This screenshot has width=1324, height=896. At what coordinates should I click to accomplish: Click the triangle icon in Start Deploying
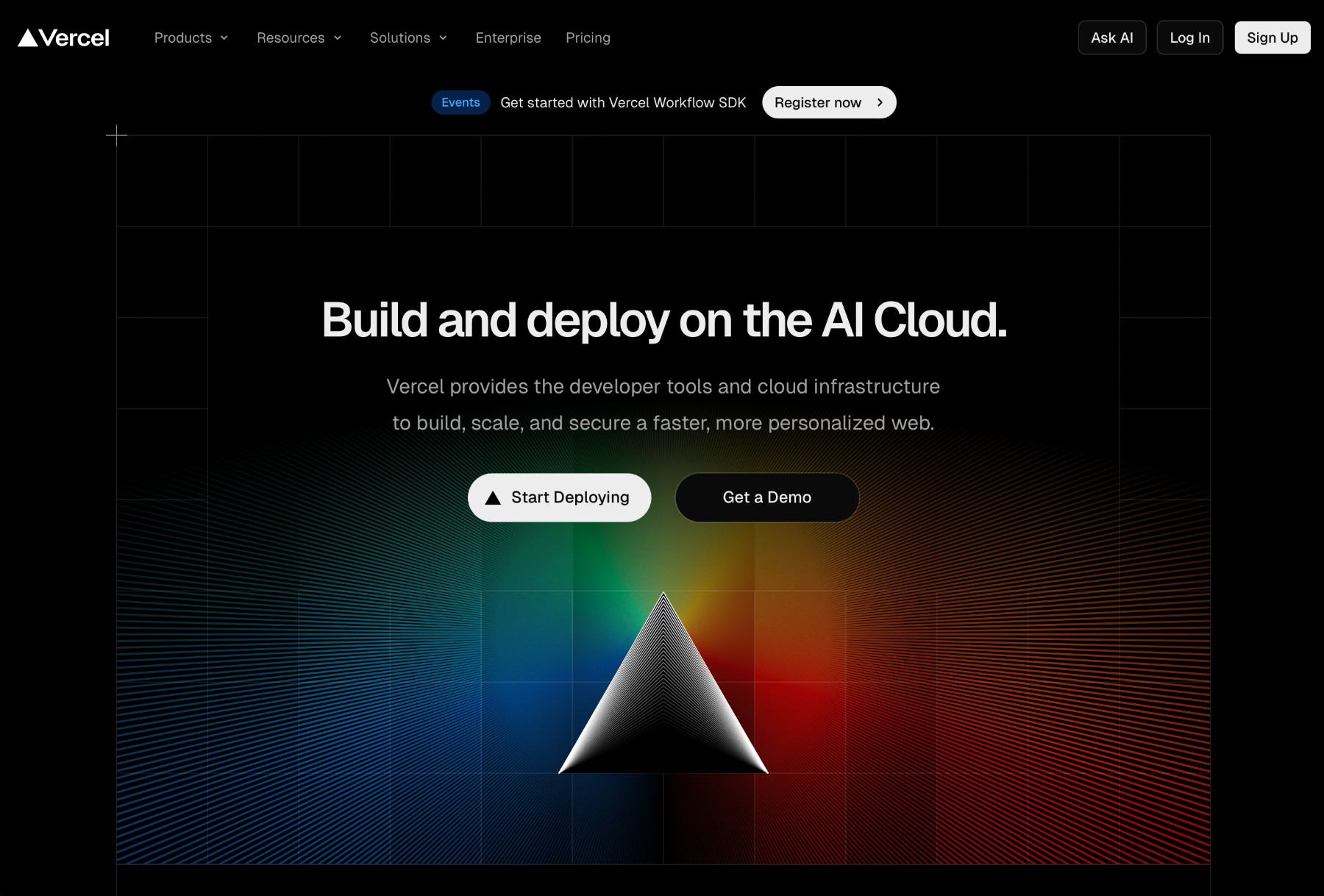click(x=493, y=498)
